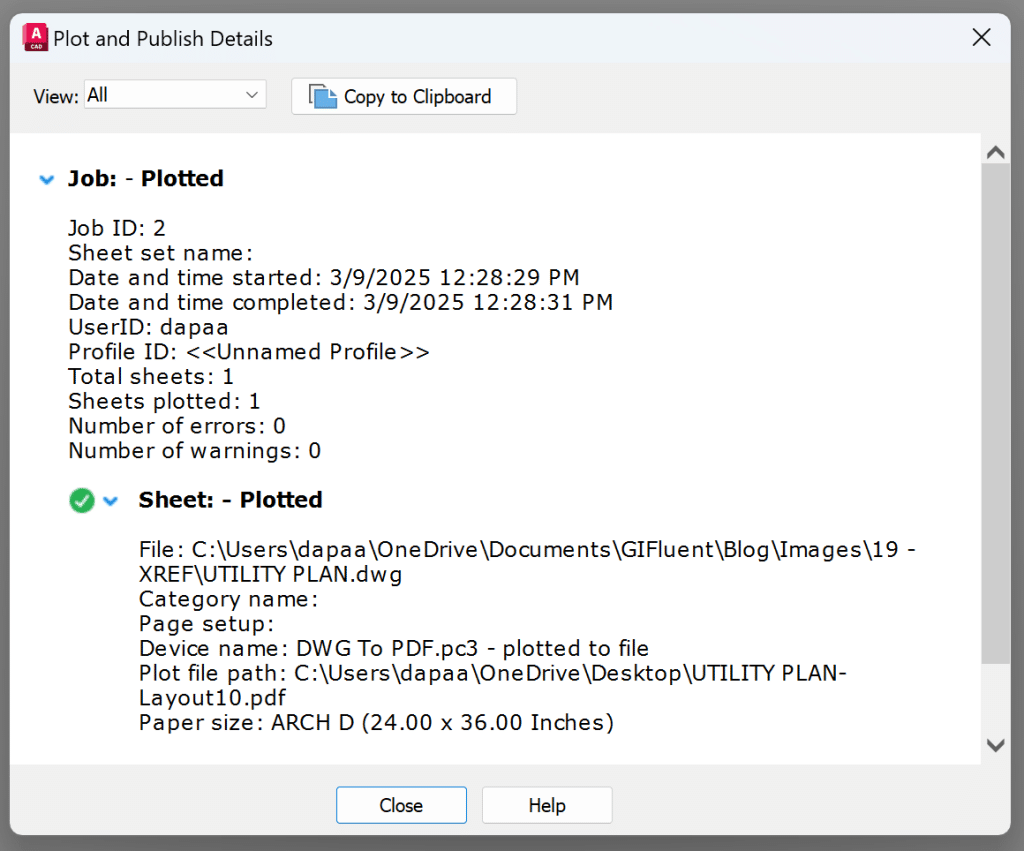
Task: Copy plot details to clipboard
Action: tap(404, 96)
